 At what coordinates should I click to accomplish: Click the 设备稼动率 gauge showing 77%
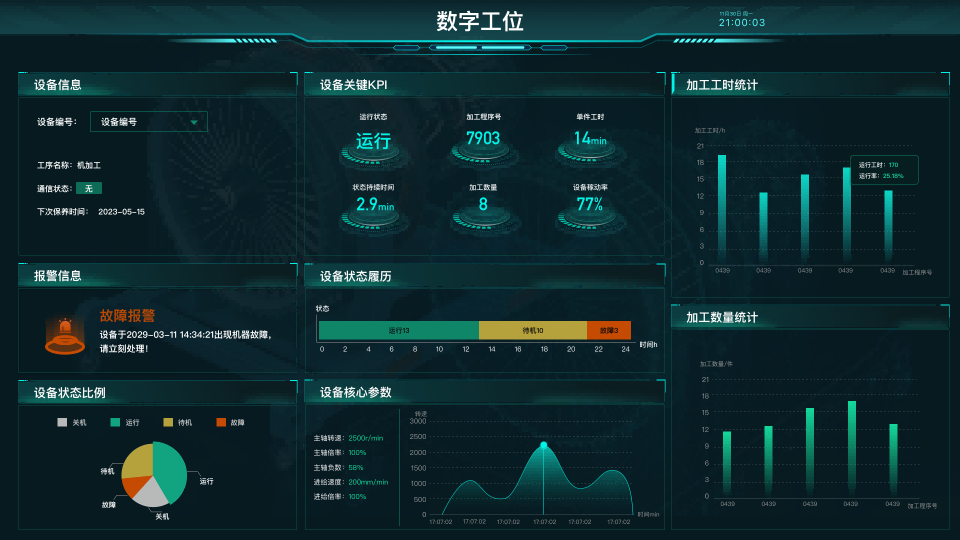590,206
